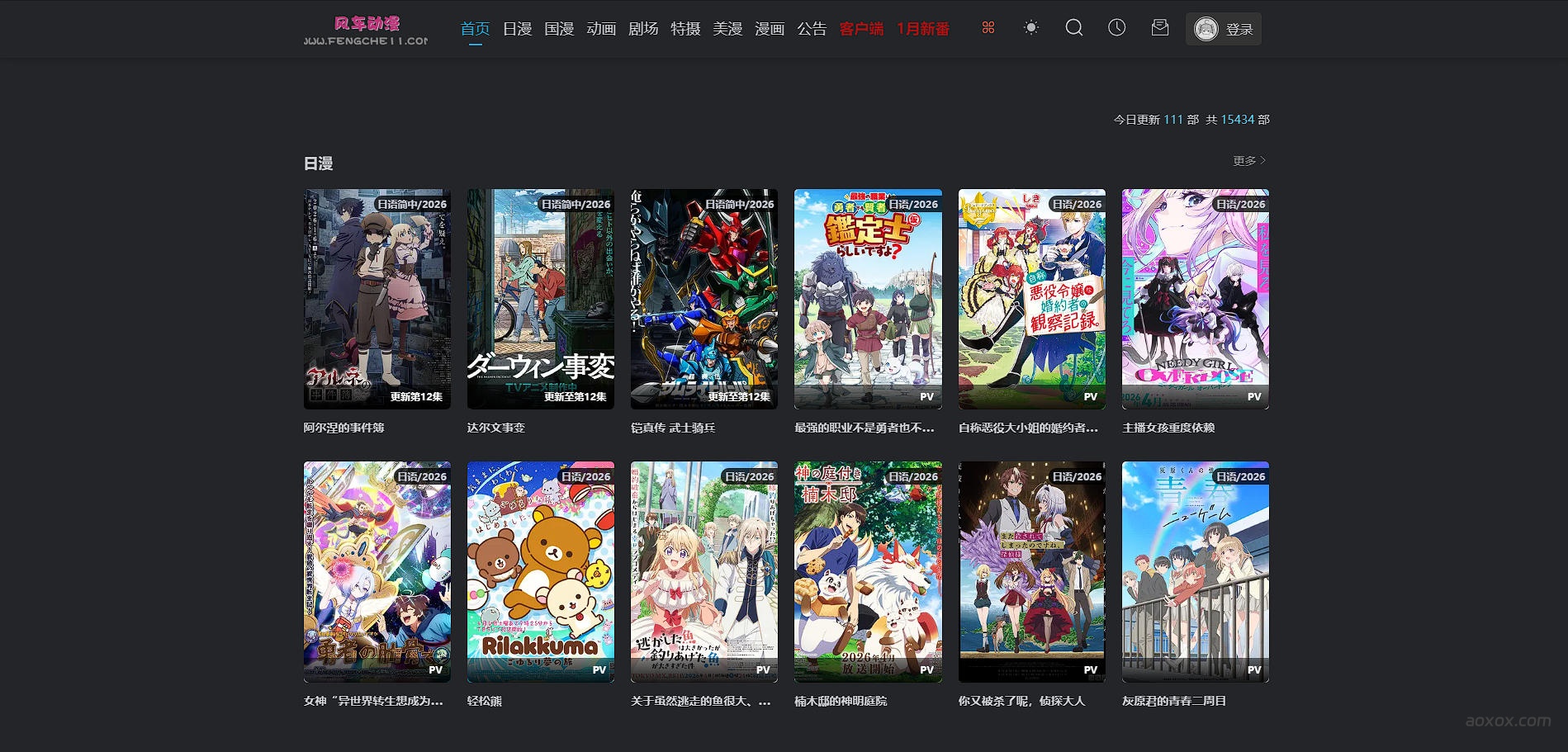This screenshot has width=1568, height=752.
Task: Open the messages envelope icon
Action: 1159,28
